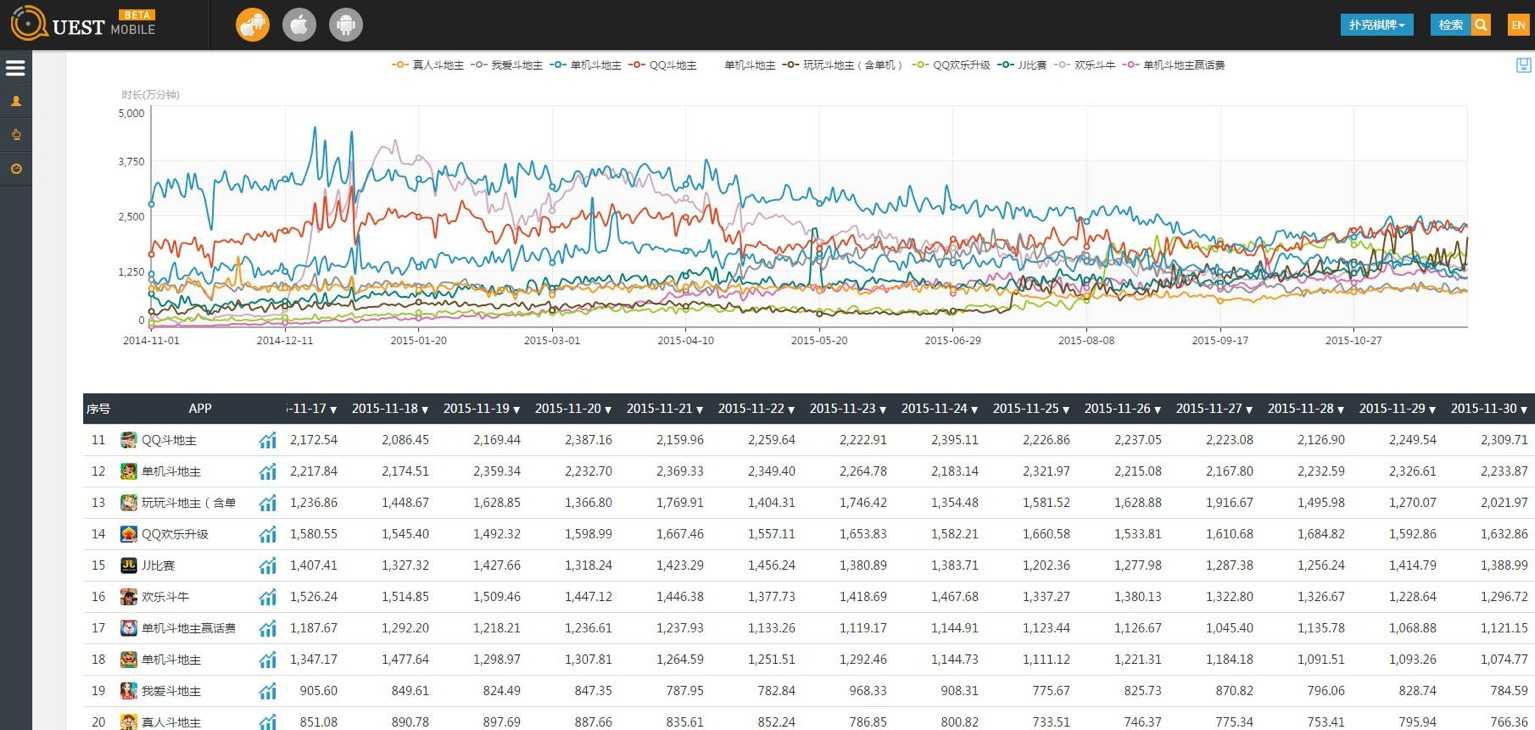The height and width of the screenshot is (730, 1535).
Task: Open the 欢乐斗牛 app link in table
Action: click(x=165, y=597)
